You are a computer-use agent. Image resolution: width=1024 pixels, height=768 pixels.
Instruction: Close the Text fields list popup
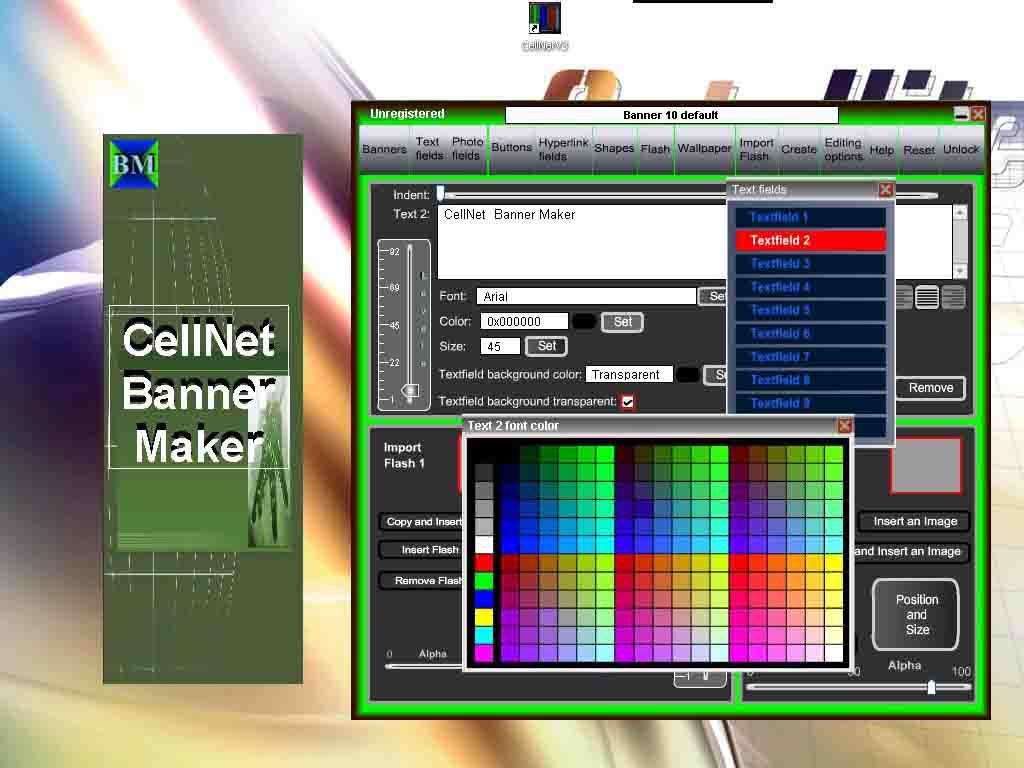coord(885,189)
